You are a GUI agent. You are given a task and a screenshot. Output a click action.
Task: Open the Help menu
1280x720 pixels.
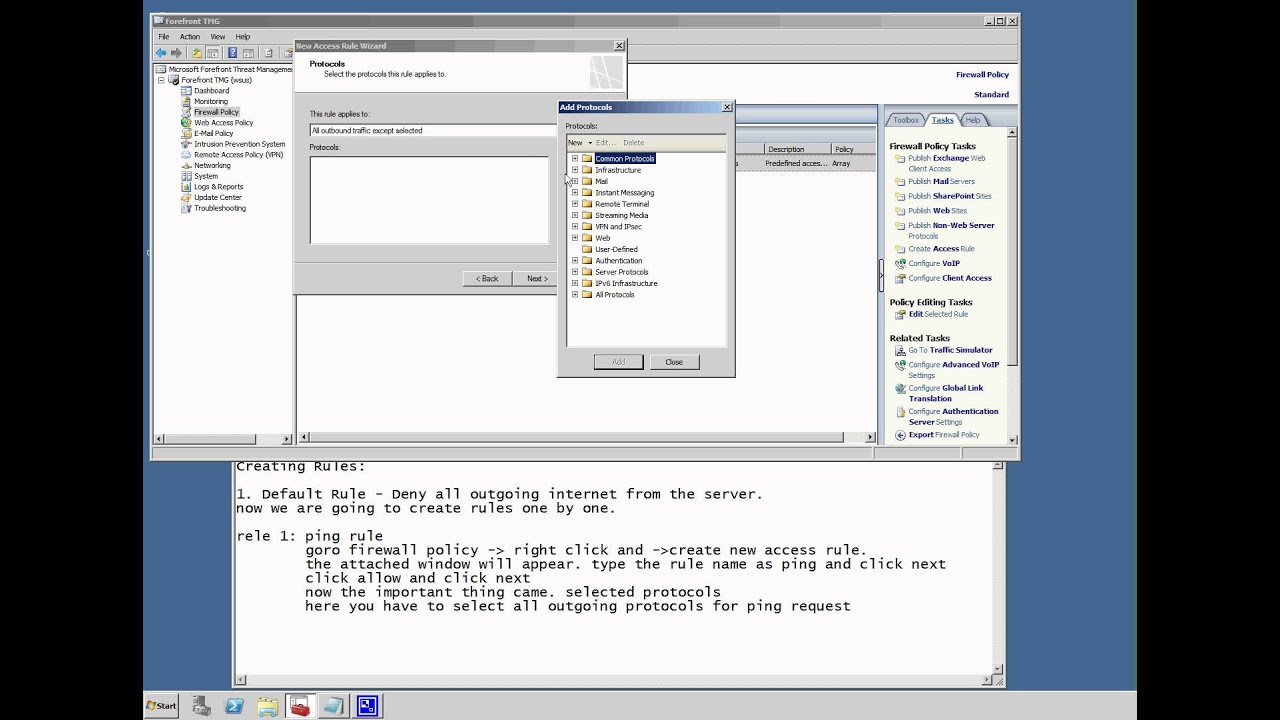click(243, 36)
